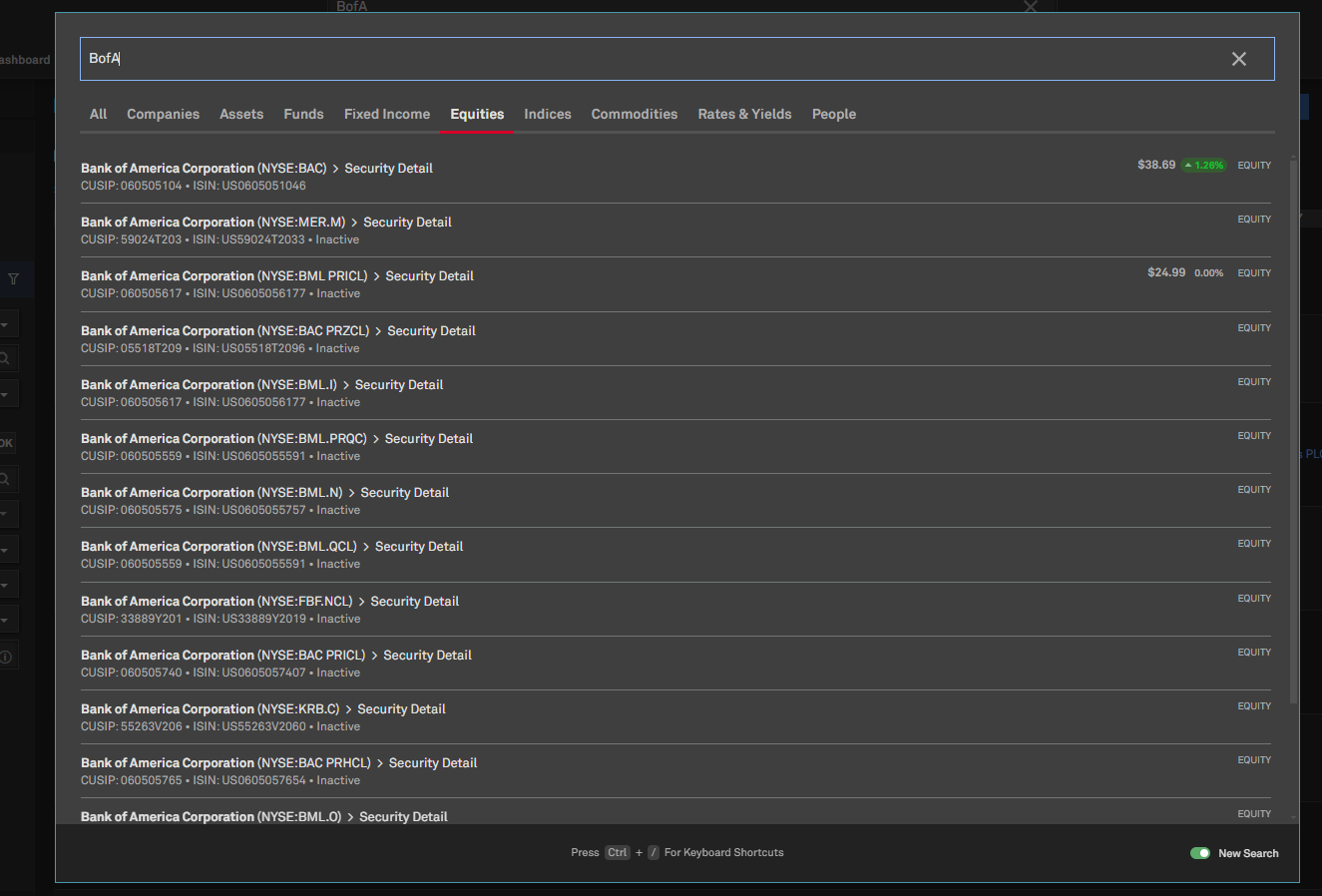
Task: Select the Assets tab
Action: [x=241, y=114]
